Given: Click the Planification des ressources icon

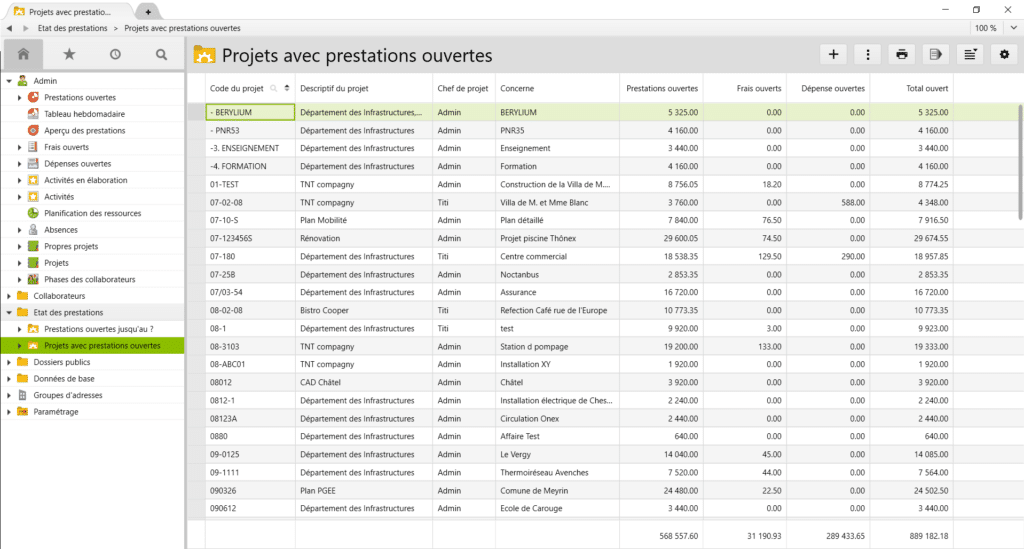Looking at the screenshot, I should (x=33, y=213).
